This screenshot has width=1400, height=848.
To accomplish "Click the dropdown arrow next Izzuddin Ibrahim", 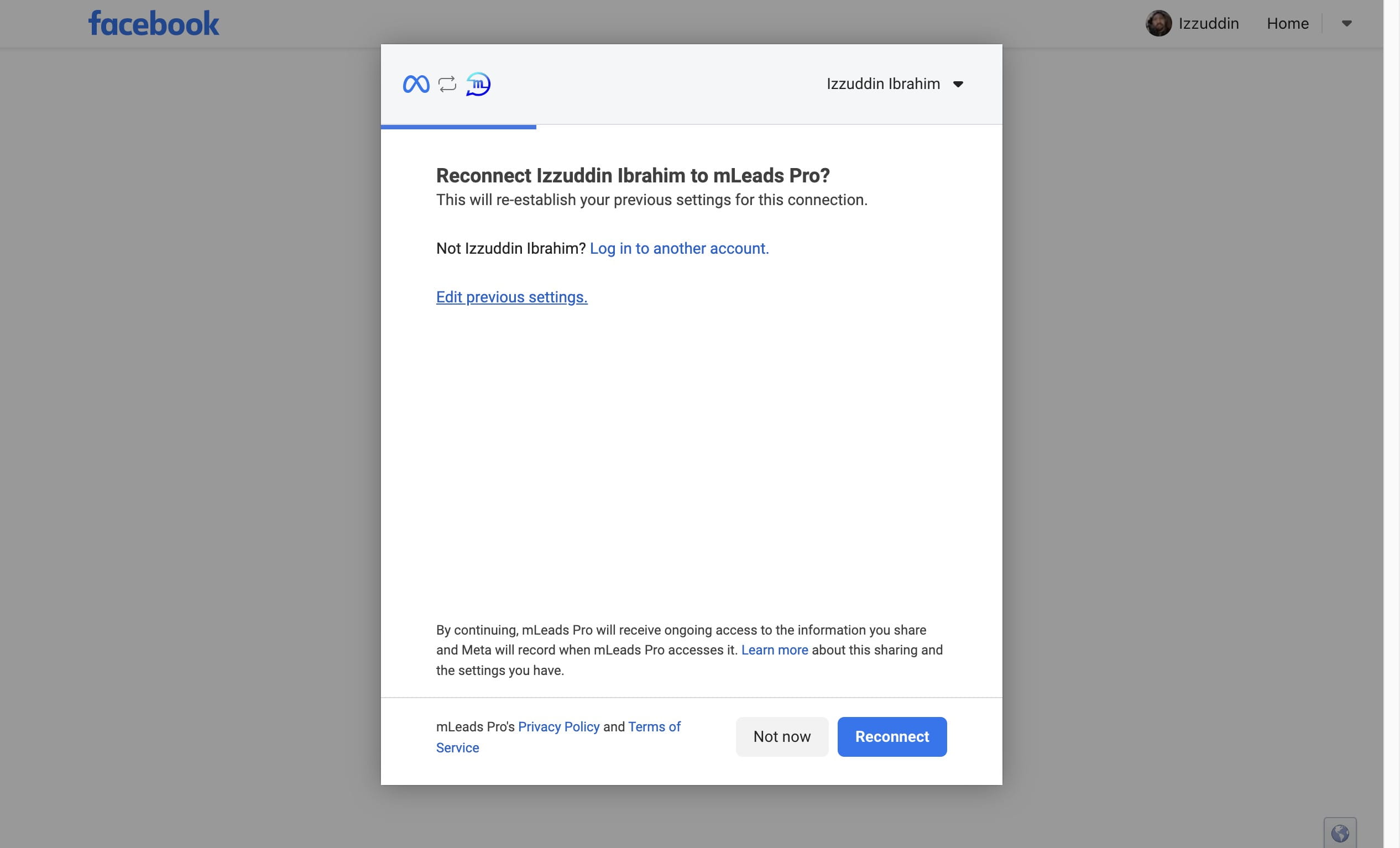I will tap(957, 84).
